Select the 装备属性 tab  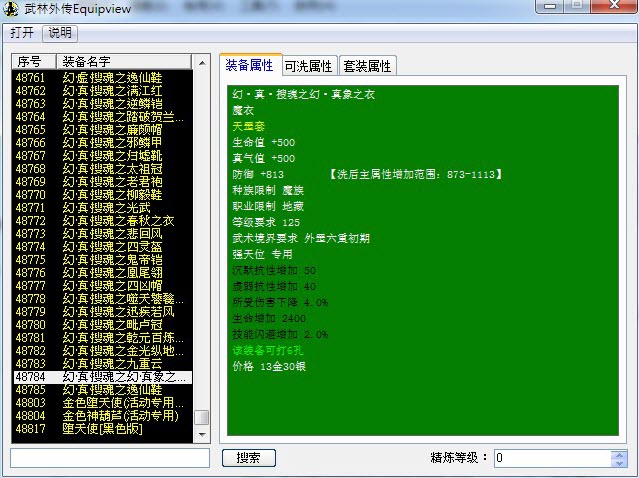click(249, 66)
